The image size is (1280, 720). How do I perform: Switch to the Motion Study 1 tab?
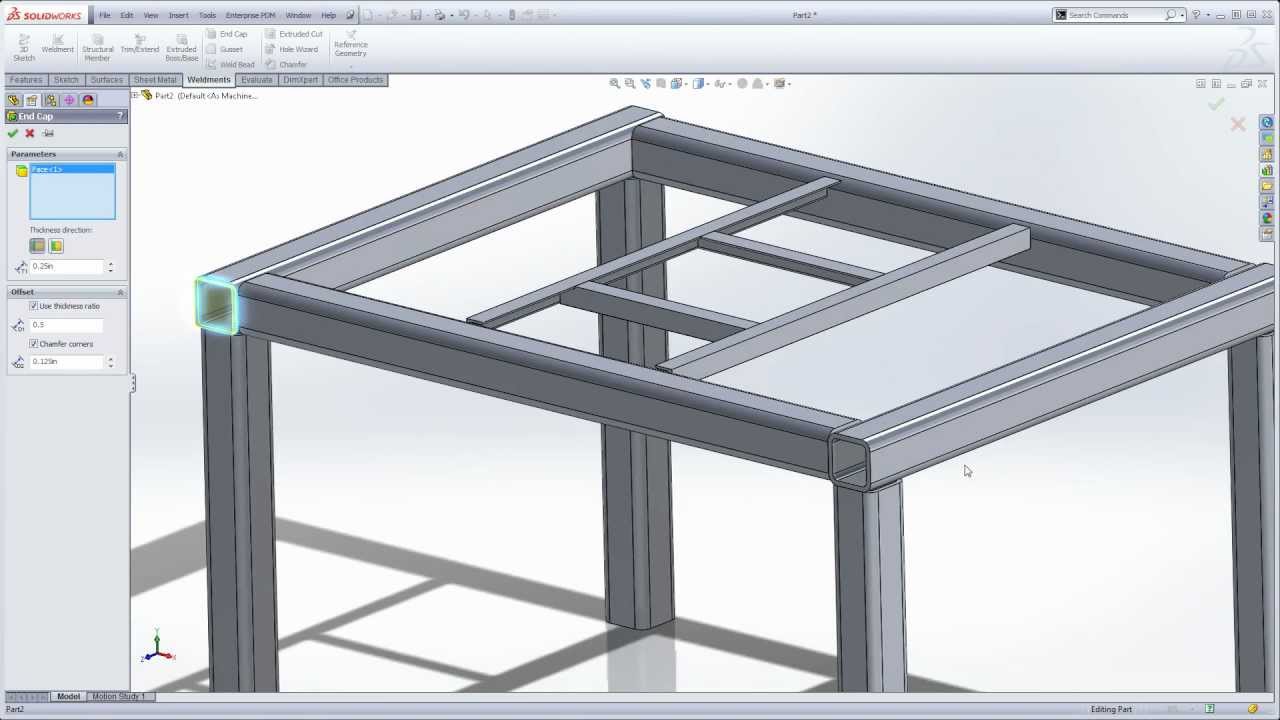tap(119, 696)
